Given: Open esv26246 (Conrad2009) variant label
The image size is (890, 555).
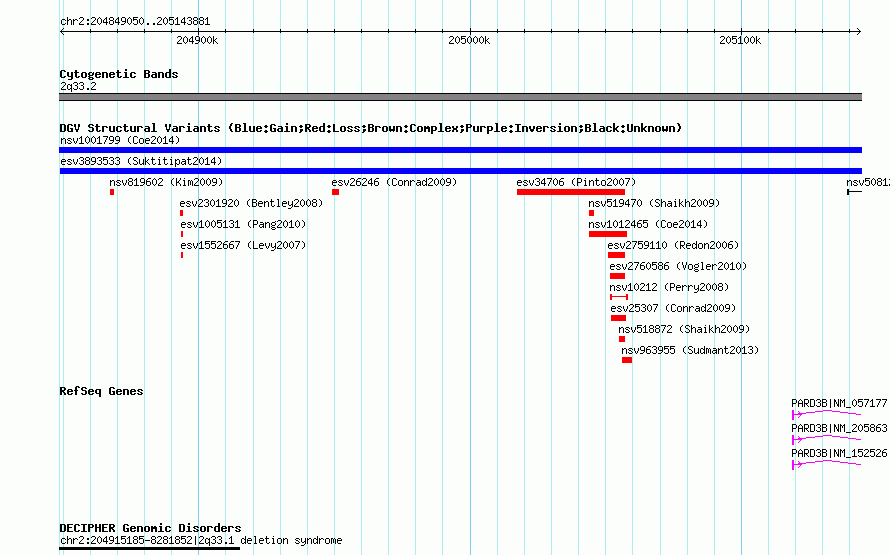Looking at the screenshot, I should (394, 182).
